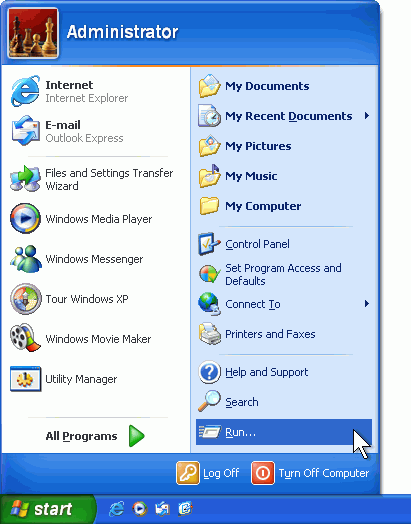Click Internet Explorer in the Quick Launch bar
The height and width of the screenshot is (524, 411).
click(x=116, y=509)
